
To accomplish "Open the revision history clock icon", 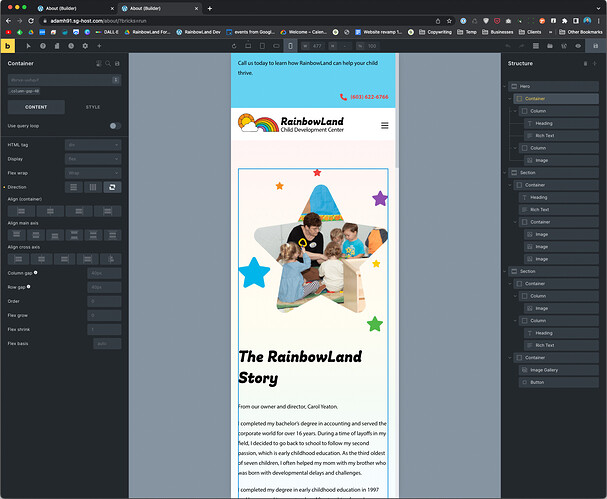I will point(71,46).
